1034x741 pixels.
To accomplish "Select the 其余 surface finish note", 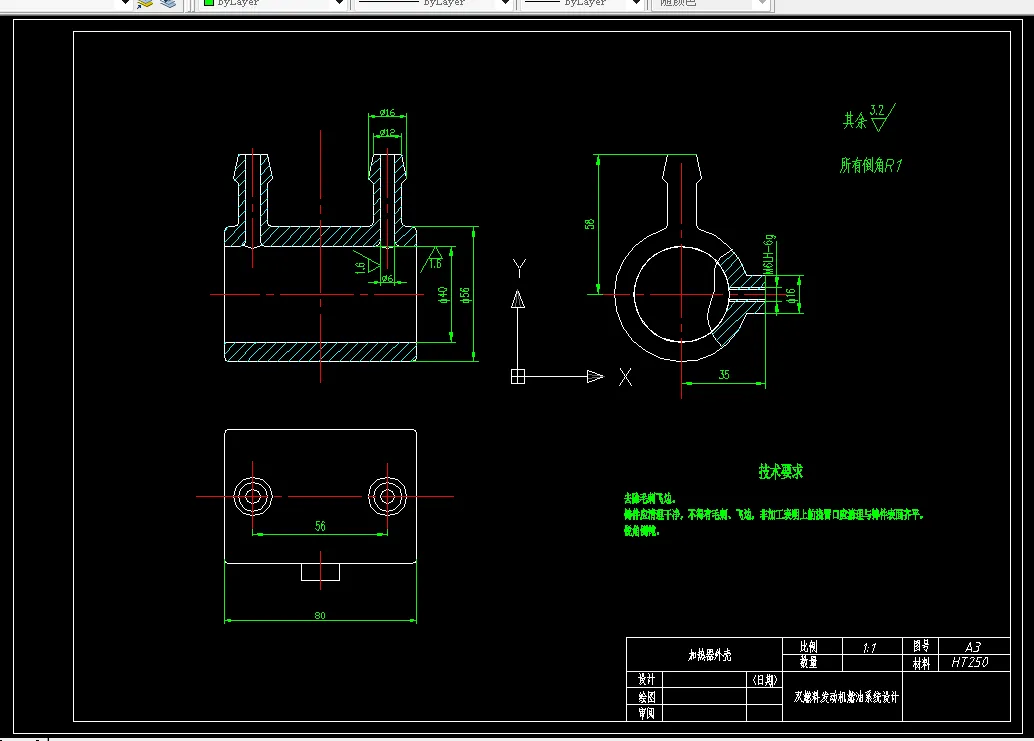I will 855,121.
